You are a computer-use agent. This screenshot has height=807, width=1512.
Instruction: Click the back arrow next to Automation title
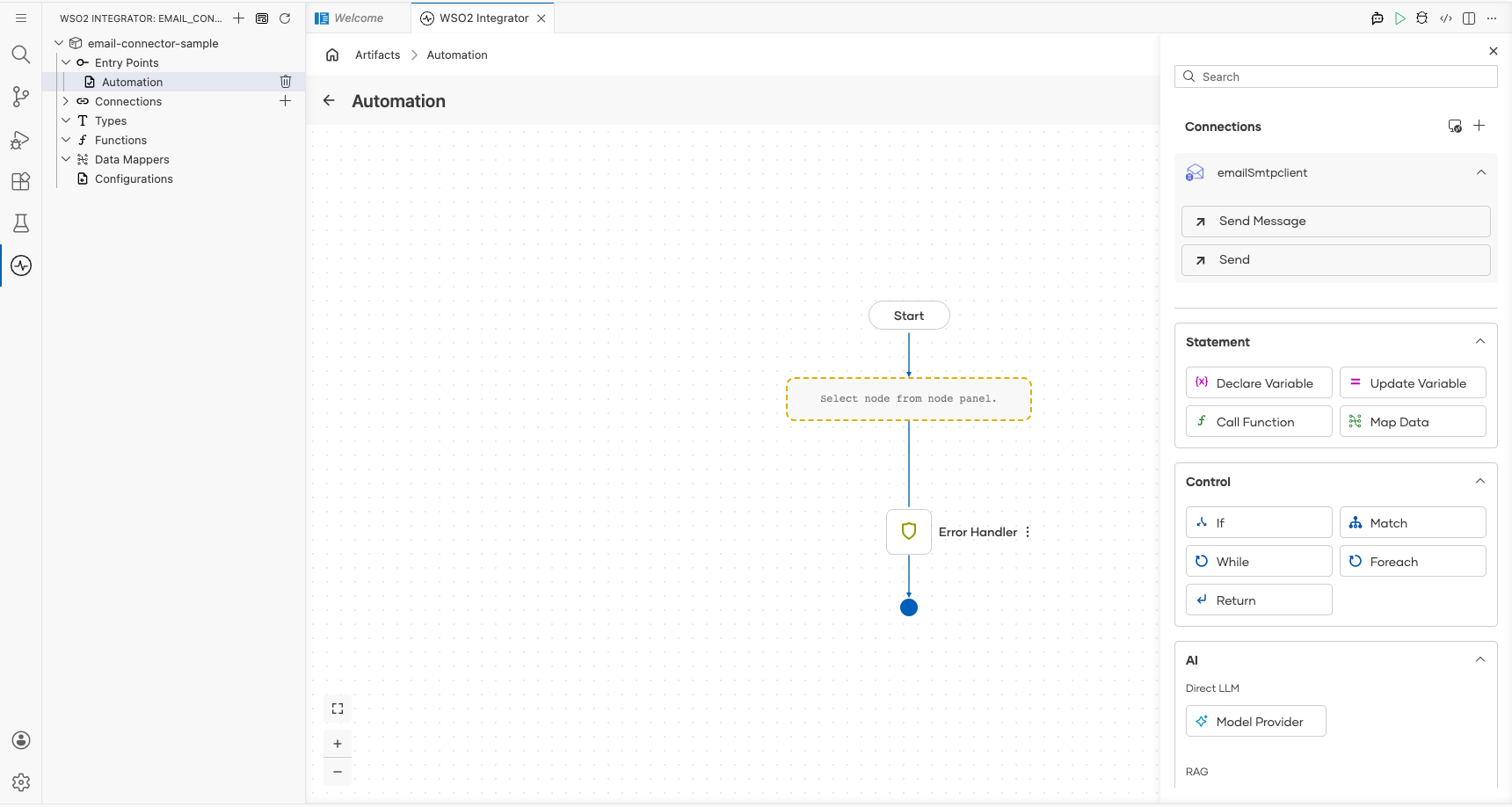coord(329,100)
